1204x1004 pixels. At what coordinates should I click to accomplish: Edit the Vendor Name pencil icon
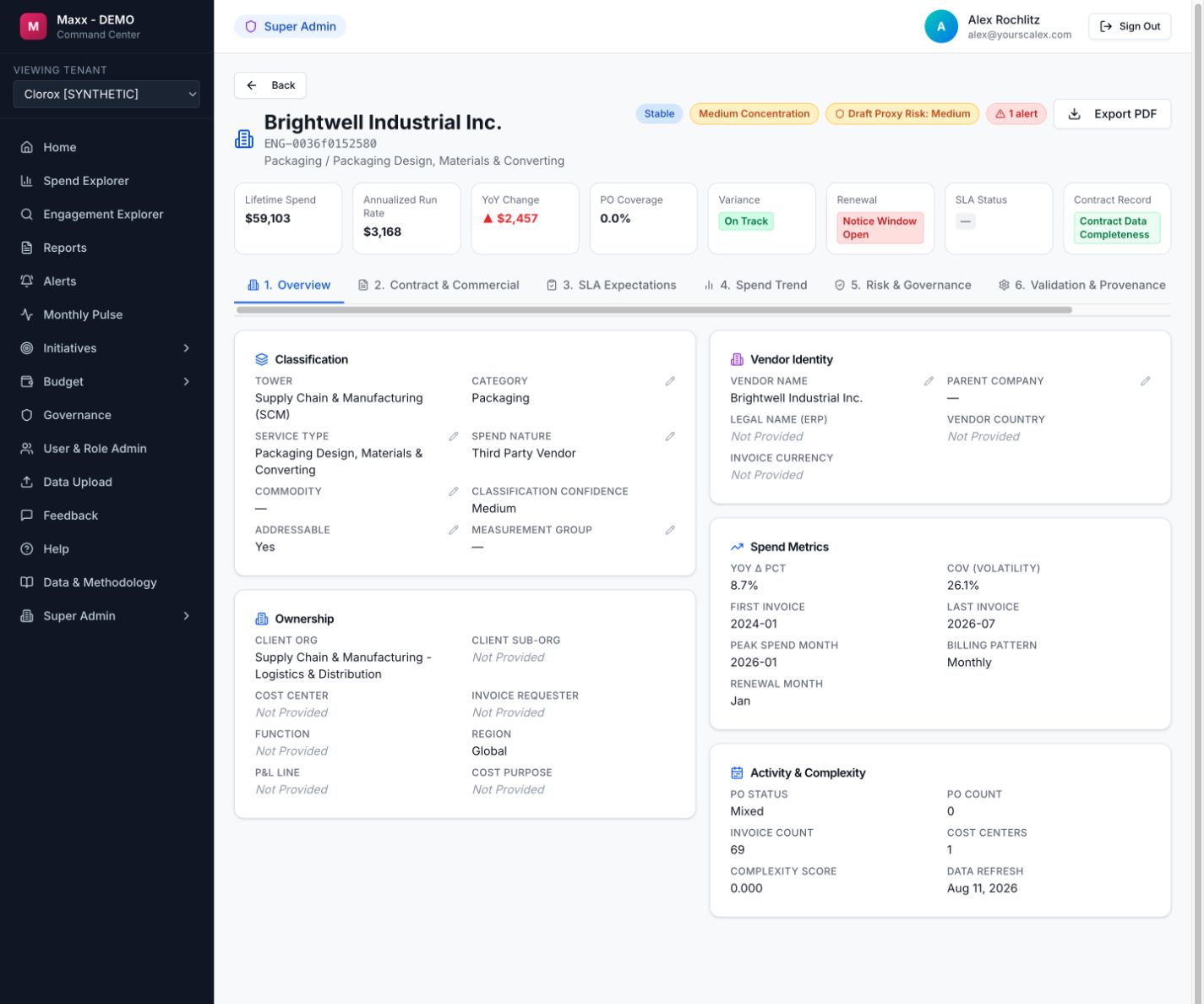click(x=929, y=381)
